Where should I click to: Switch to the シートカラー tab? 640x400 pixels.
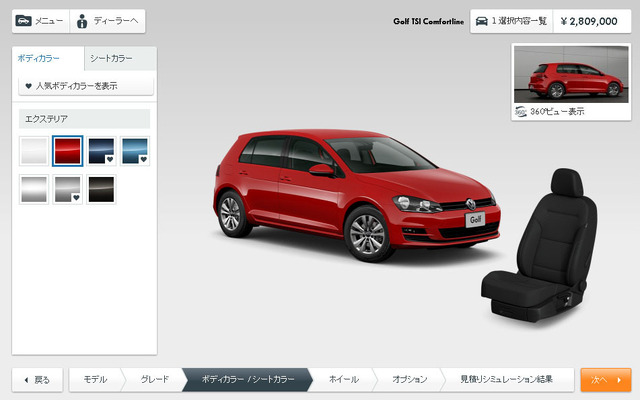pyautogui.click(x=120, y=58)
